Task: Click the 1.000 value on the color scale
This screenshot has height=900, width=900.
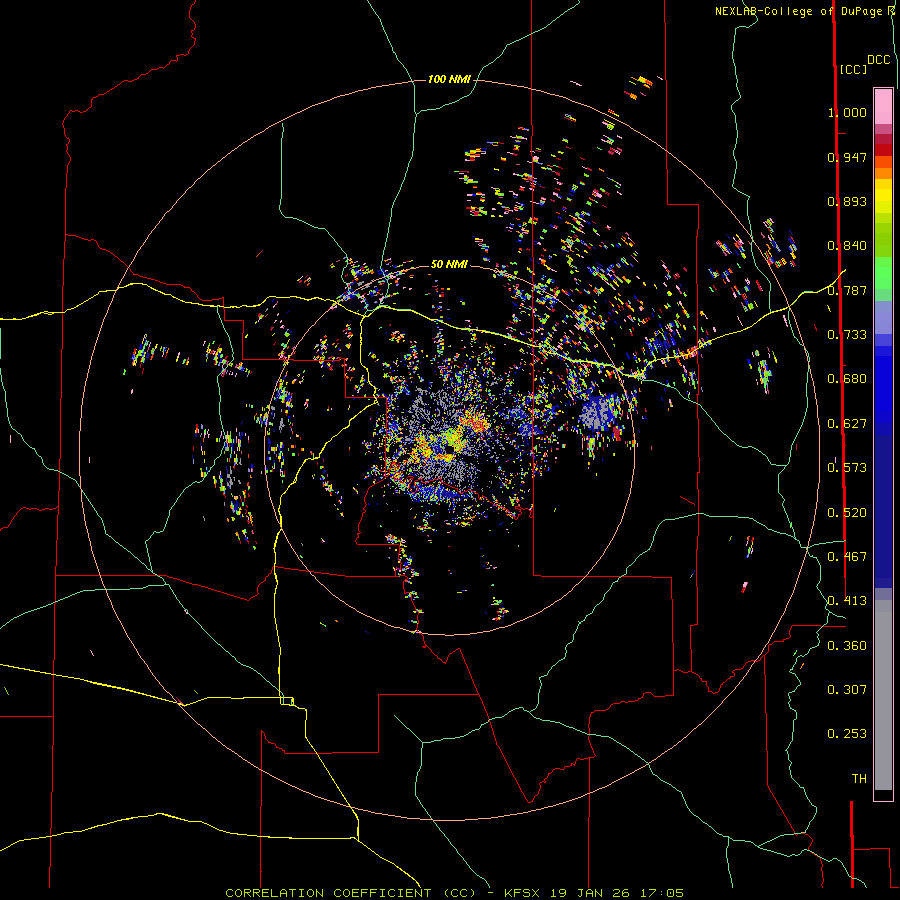Action: pyautogui.click(x=847, y=112)
